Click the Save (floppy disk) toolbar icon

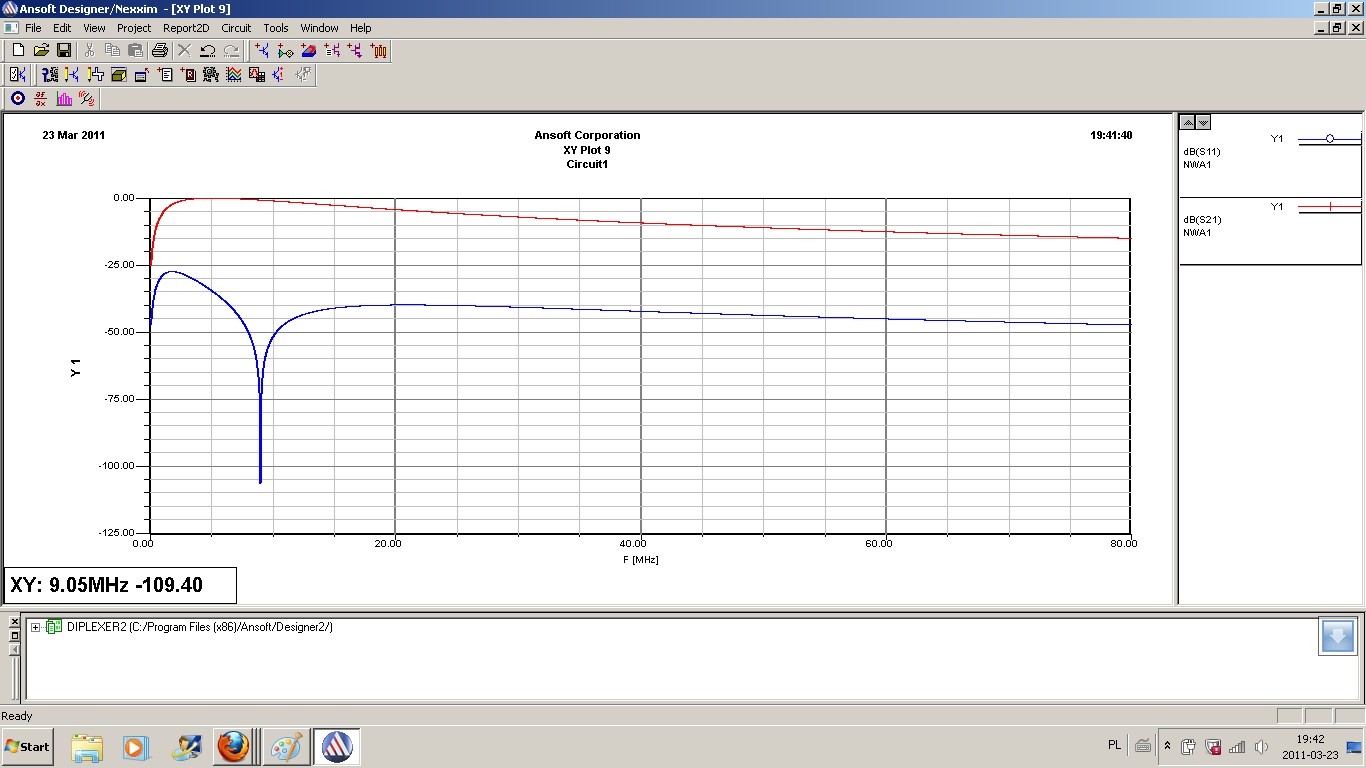pos(63,50)
